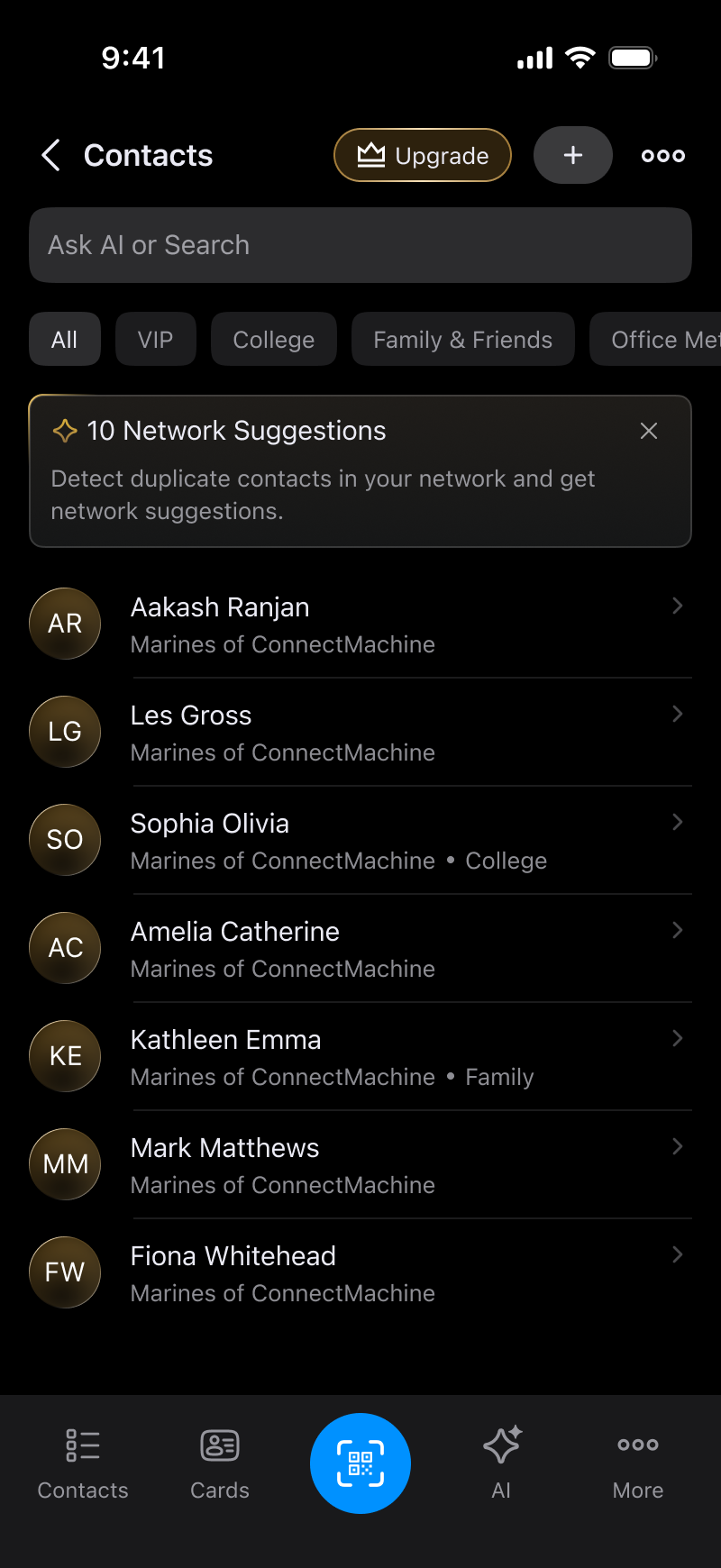The width and height of the screenshot is (721, 1568).
Task: Tap the MM avatar for Mark Matthews
Action: click(x=65, y=1164)
